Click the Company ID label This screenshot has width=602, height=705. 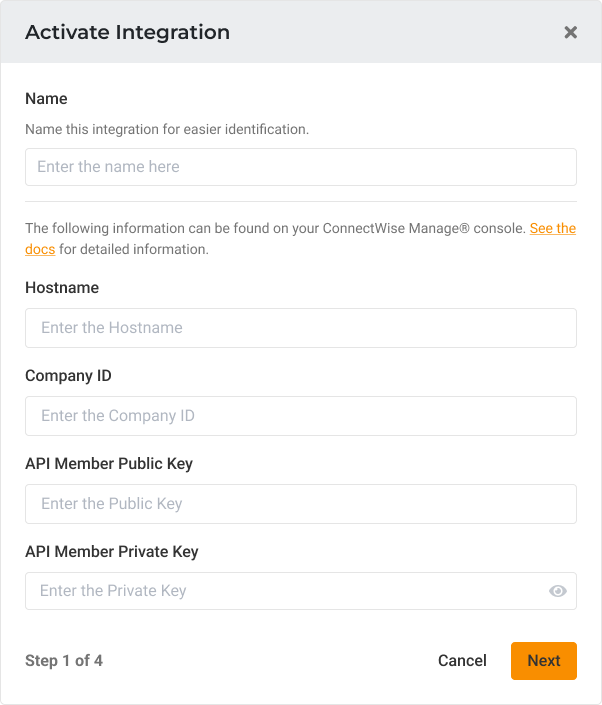pos(68,376)
